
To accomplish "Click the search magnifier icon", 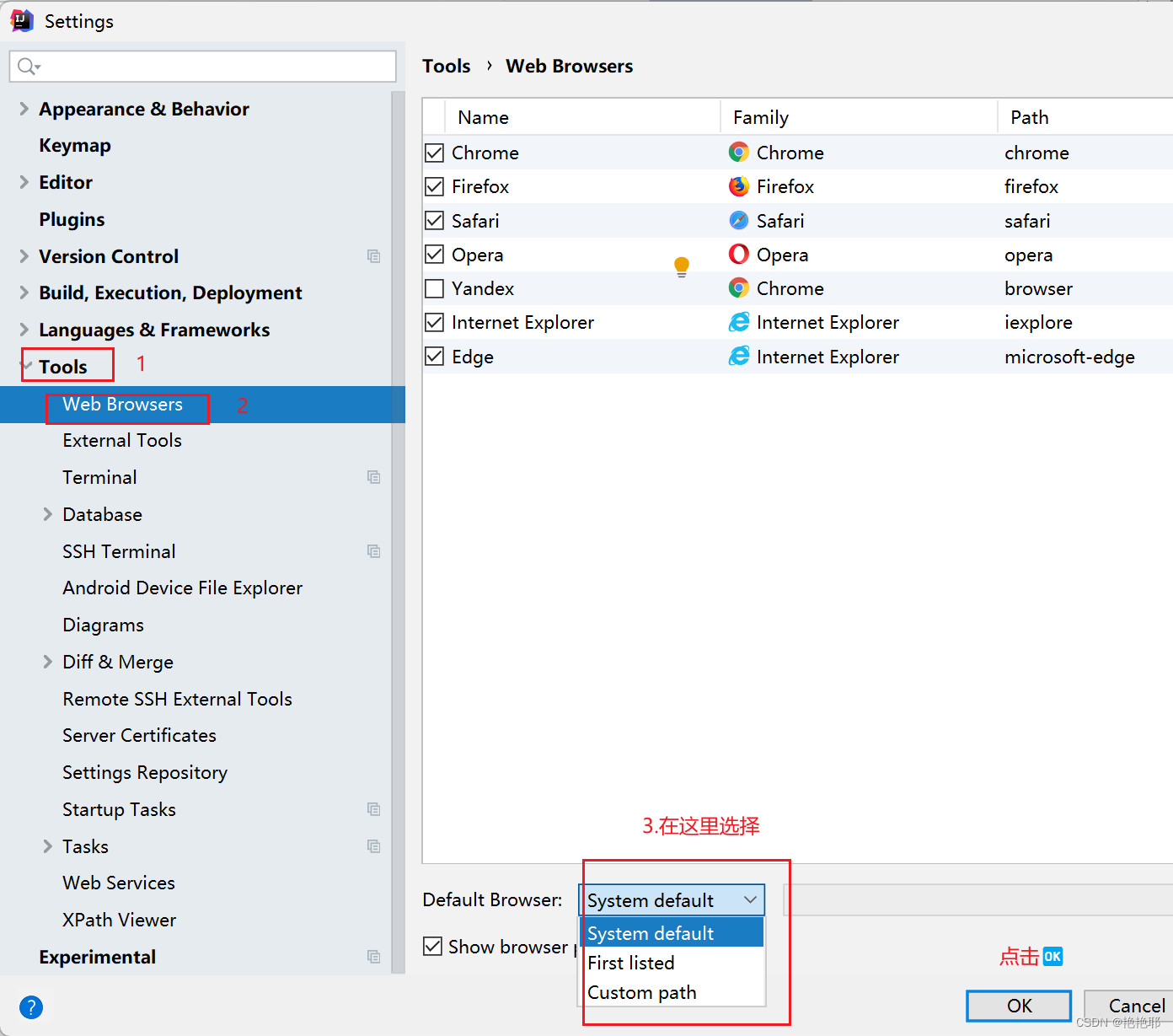I will 27,67.
